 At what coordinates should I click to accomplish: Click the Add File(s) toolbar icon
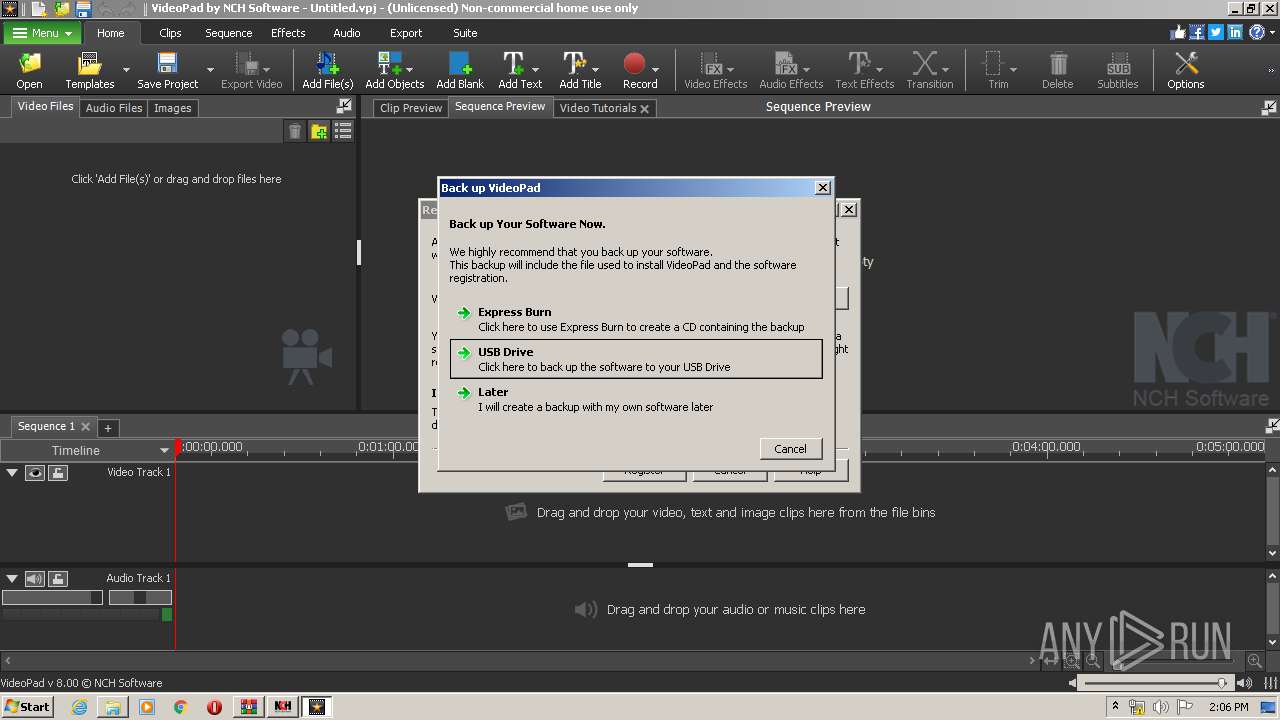[327, 65]
